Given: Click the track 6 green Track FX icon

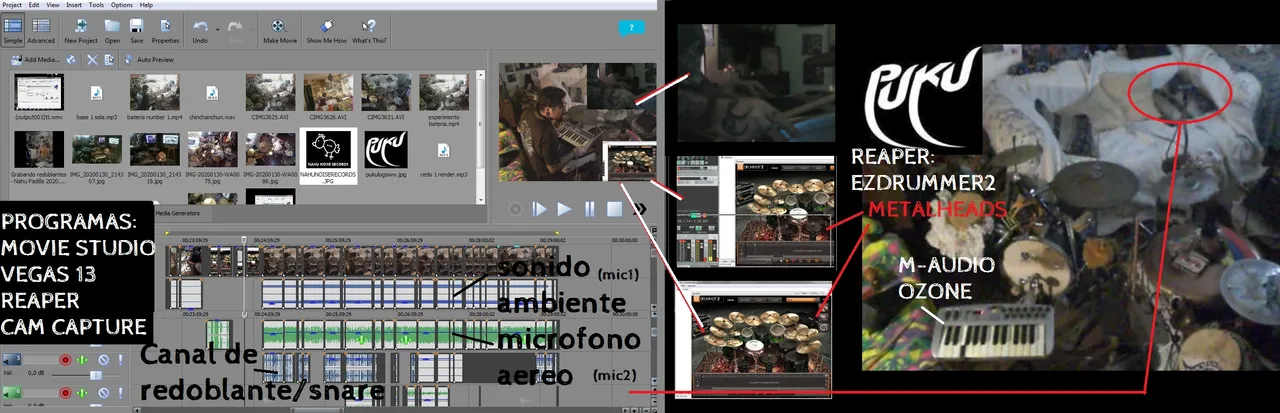Looking at the screenshot, I should [x=82, y=393].
